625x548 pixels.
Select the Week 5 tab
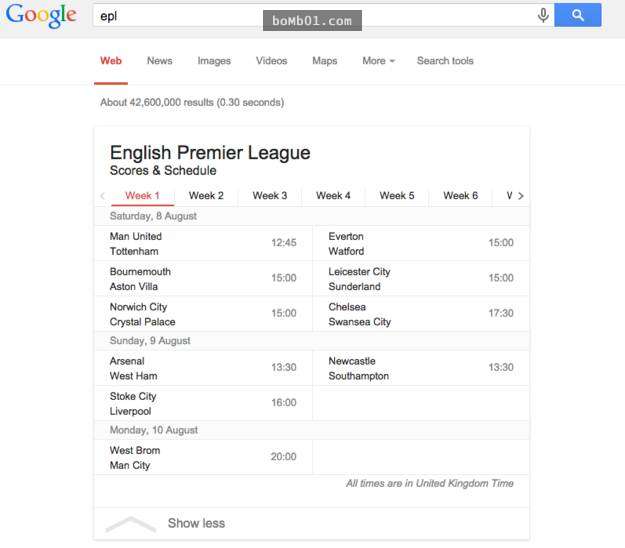coord(397,196)
